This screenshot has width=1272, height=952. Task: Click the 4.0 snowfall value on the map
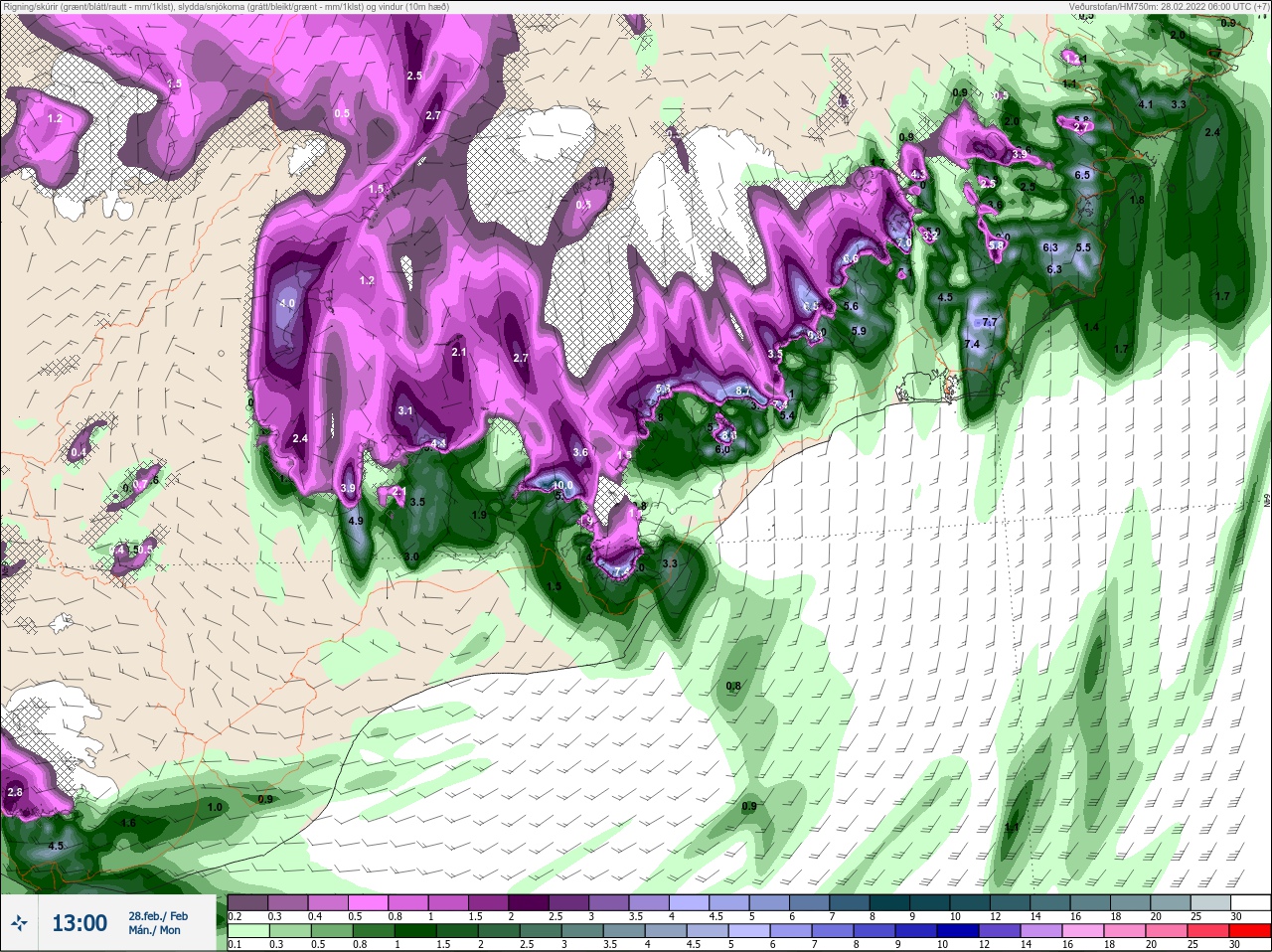[x=287, y=303]
